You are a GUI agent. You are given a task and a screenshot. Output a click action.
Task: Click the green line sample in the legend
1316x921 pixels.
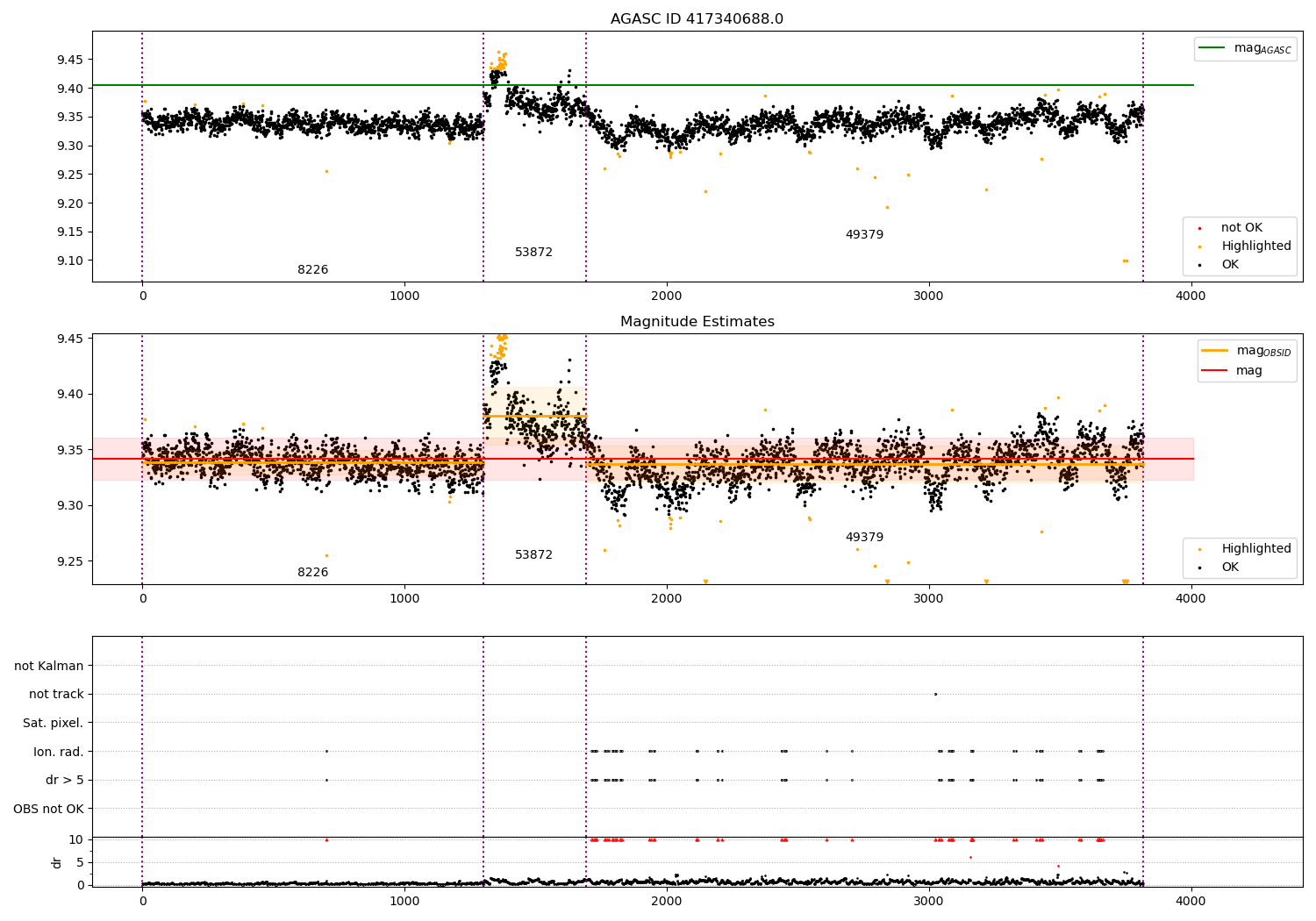click(1213, 48)
